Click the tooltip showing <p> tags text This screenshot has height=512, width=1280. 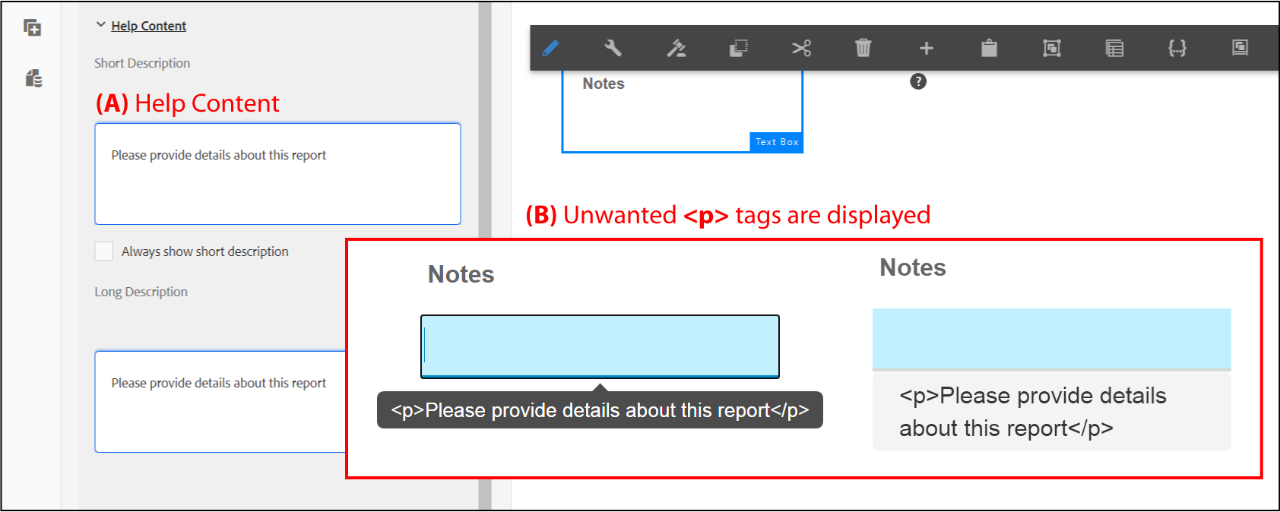click(x=600, y=410)
